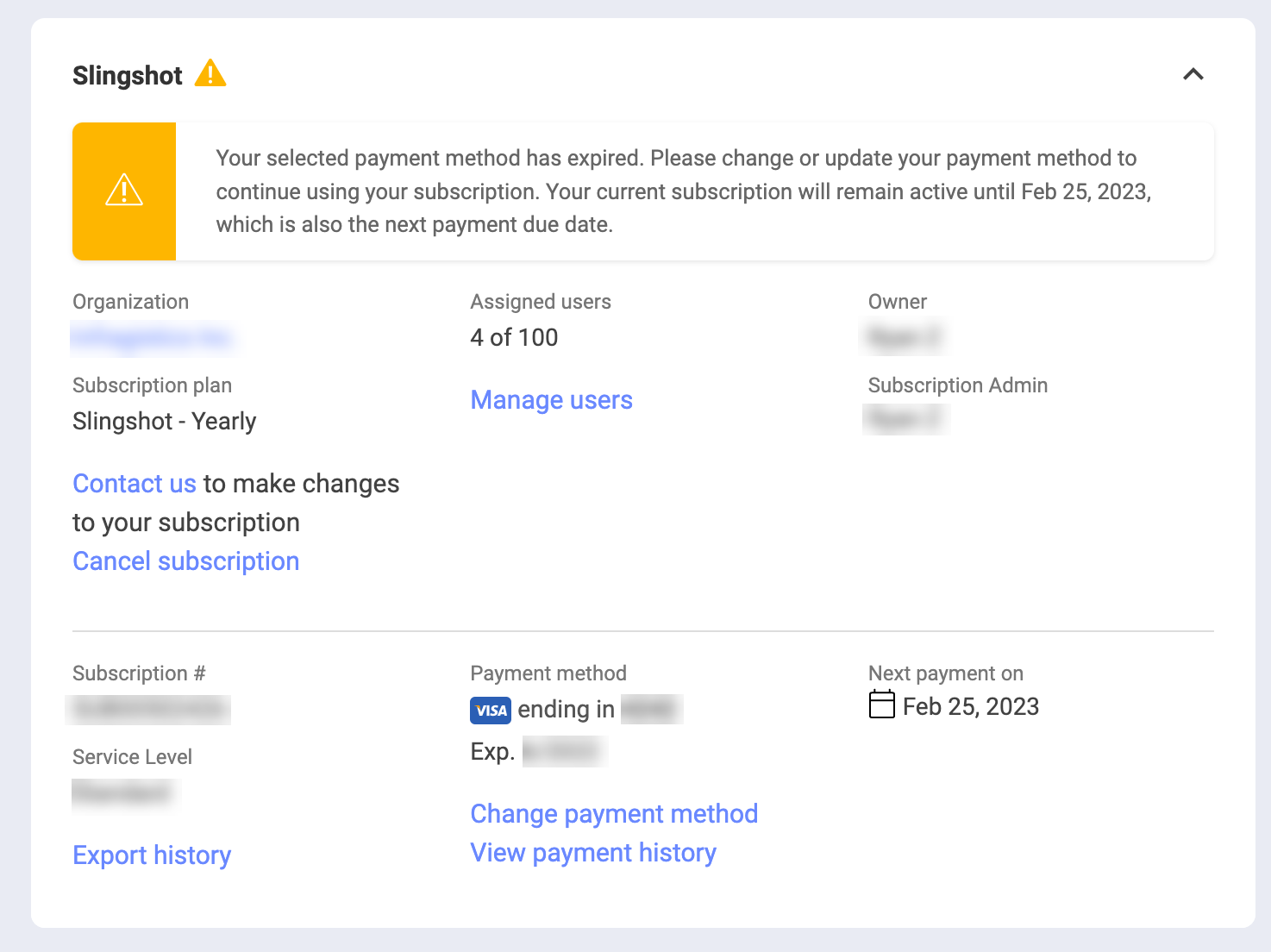Image resolution: width=1271 pixels, height=952 pixels.
Task: Select the '4 of 100' assigned users count
Action: pos(514,337)
